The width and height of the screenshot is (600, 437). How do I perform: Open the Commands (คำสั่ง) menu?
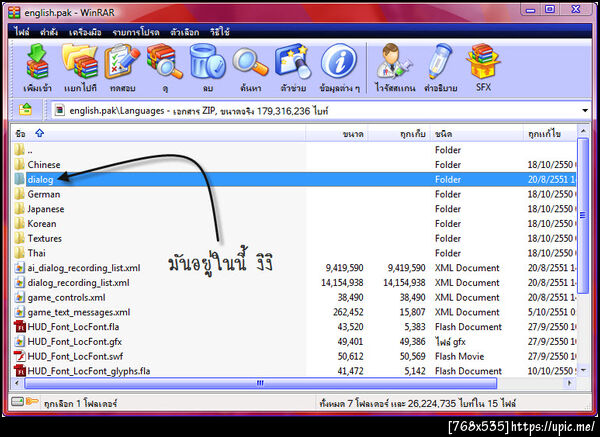pyautogui.click(x=49, y=32)
